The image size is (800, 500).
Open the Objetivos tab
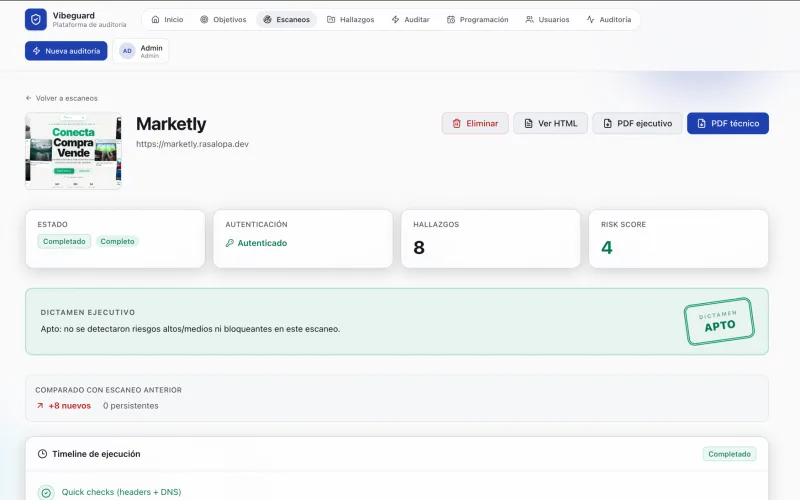(x=223, y=19)
